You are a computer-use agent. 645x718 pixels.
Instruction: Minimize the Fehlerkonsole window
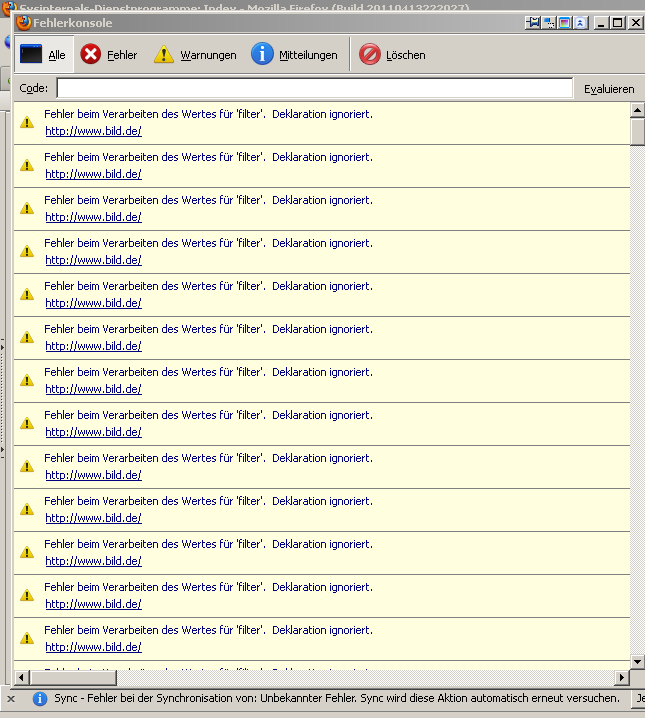click(602, 22)
